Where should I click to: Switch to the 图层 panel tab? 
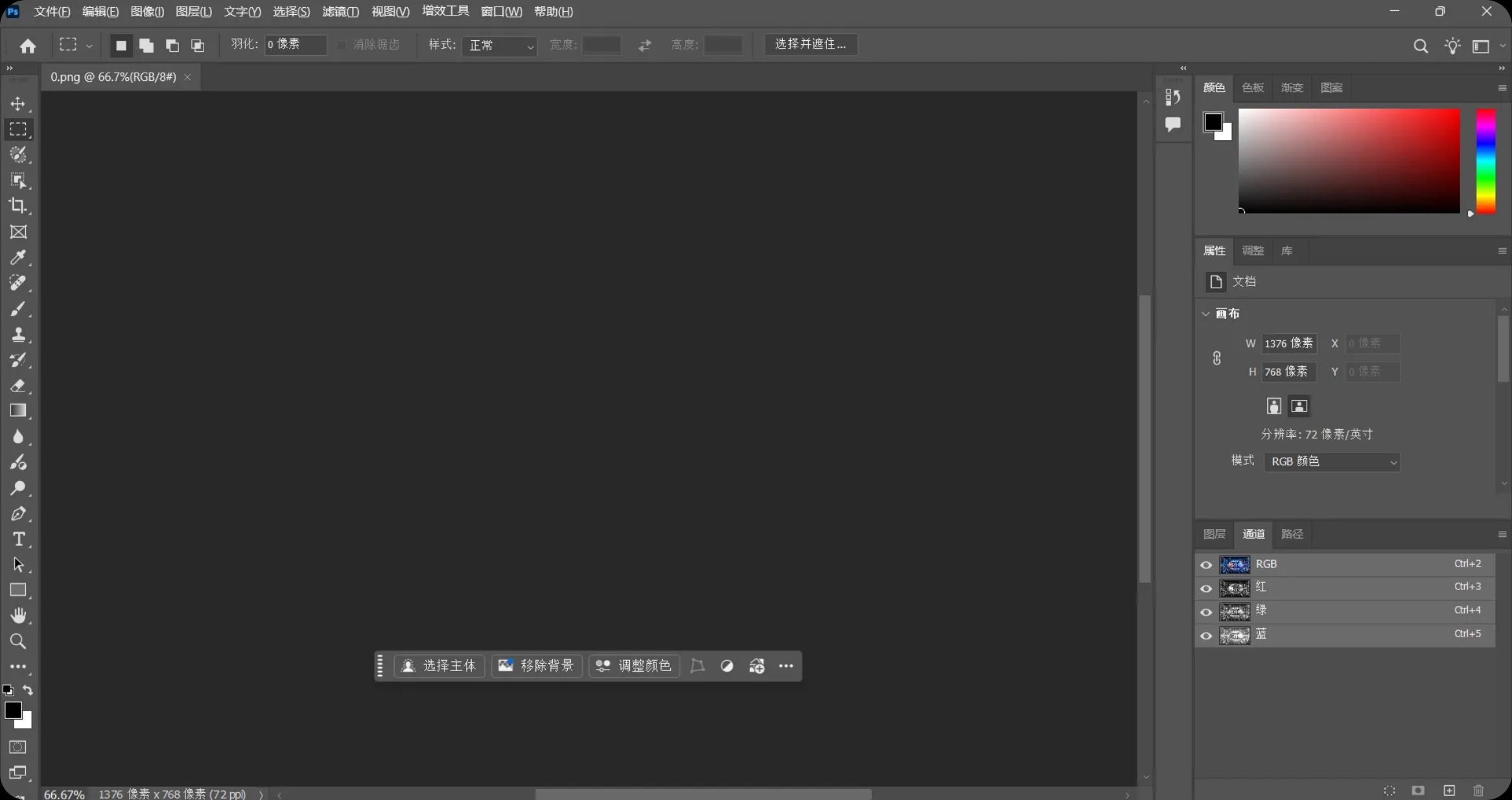[x=1214, y=534]
